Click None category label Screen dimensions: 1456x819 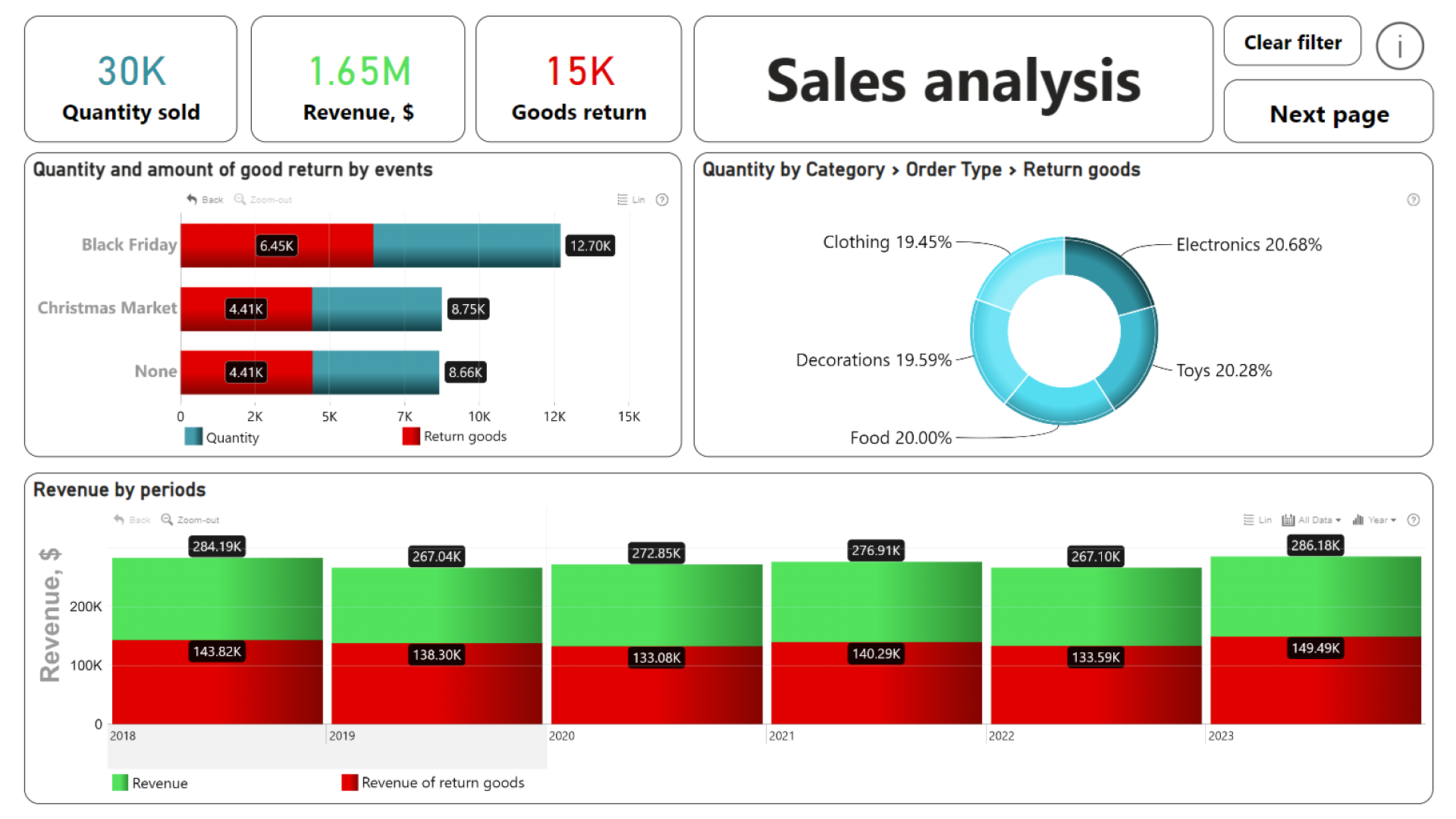[155, 371]
